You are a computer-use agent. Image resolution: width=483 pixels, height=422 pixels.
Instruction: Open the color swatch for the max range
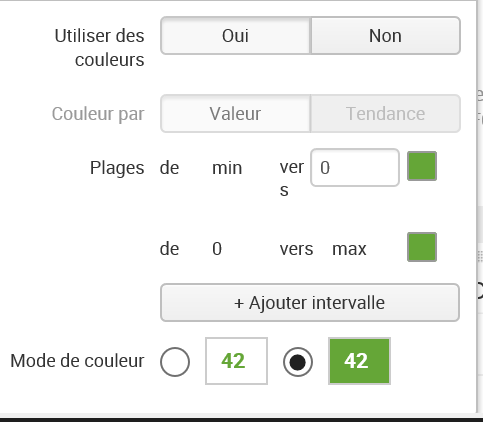coord(422,247)
